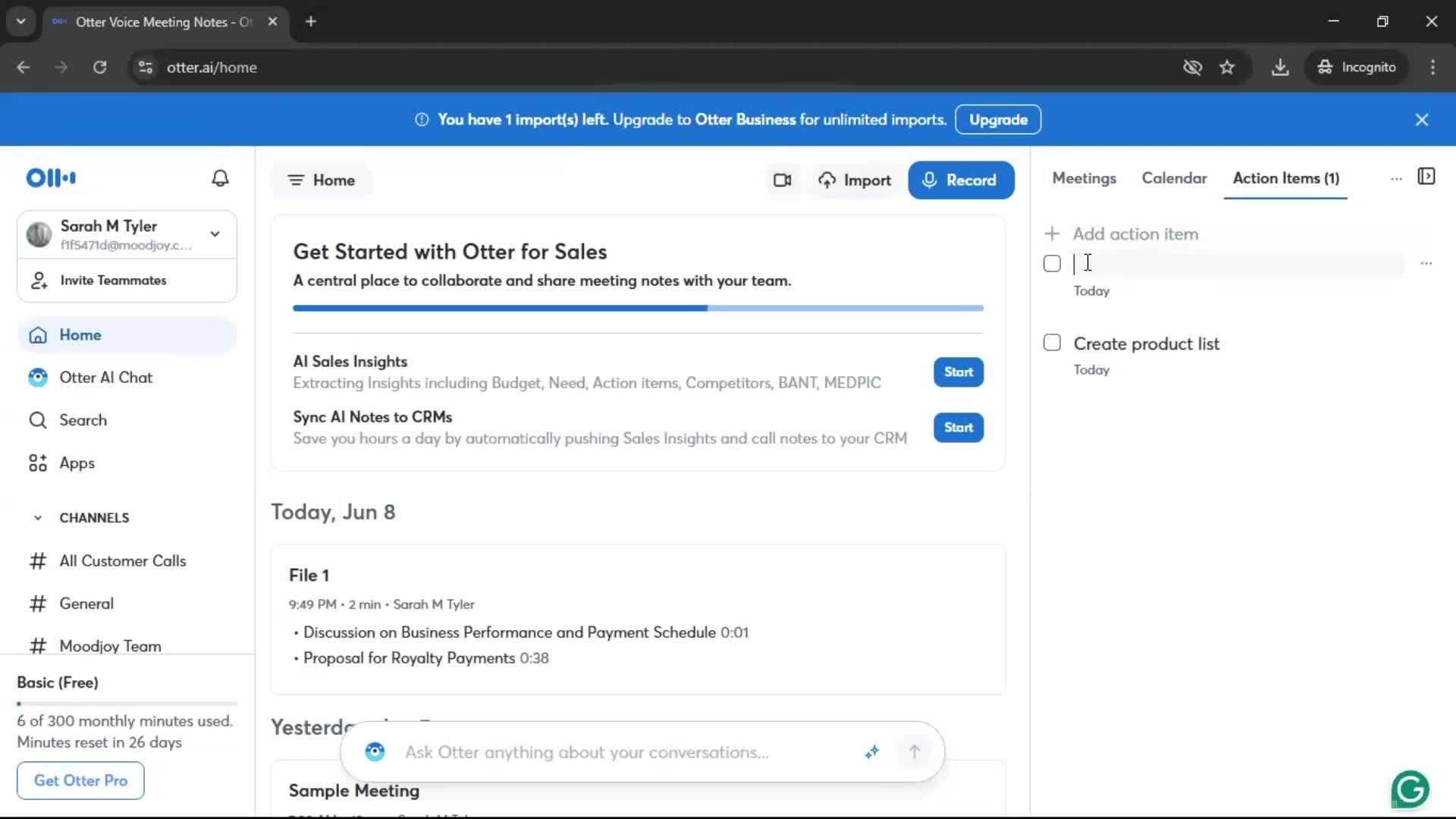Click Invite Teammates
1456x819 pixels.
pyautogui.click(x=127, y=281)
